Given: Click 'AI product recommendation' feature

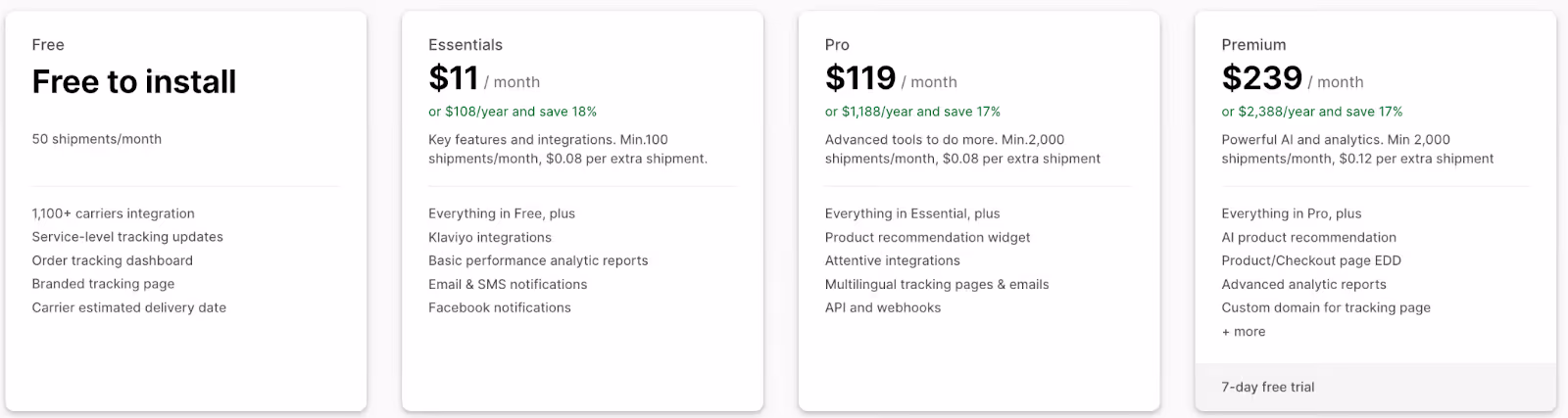Looking at the screenshot, I should click(1309, 237).
